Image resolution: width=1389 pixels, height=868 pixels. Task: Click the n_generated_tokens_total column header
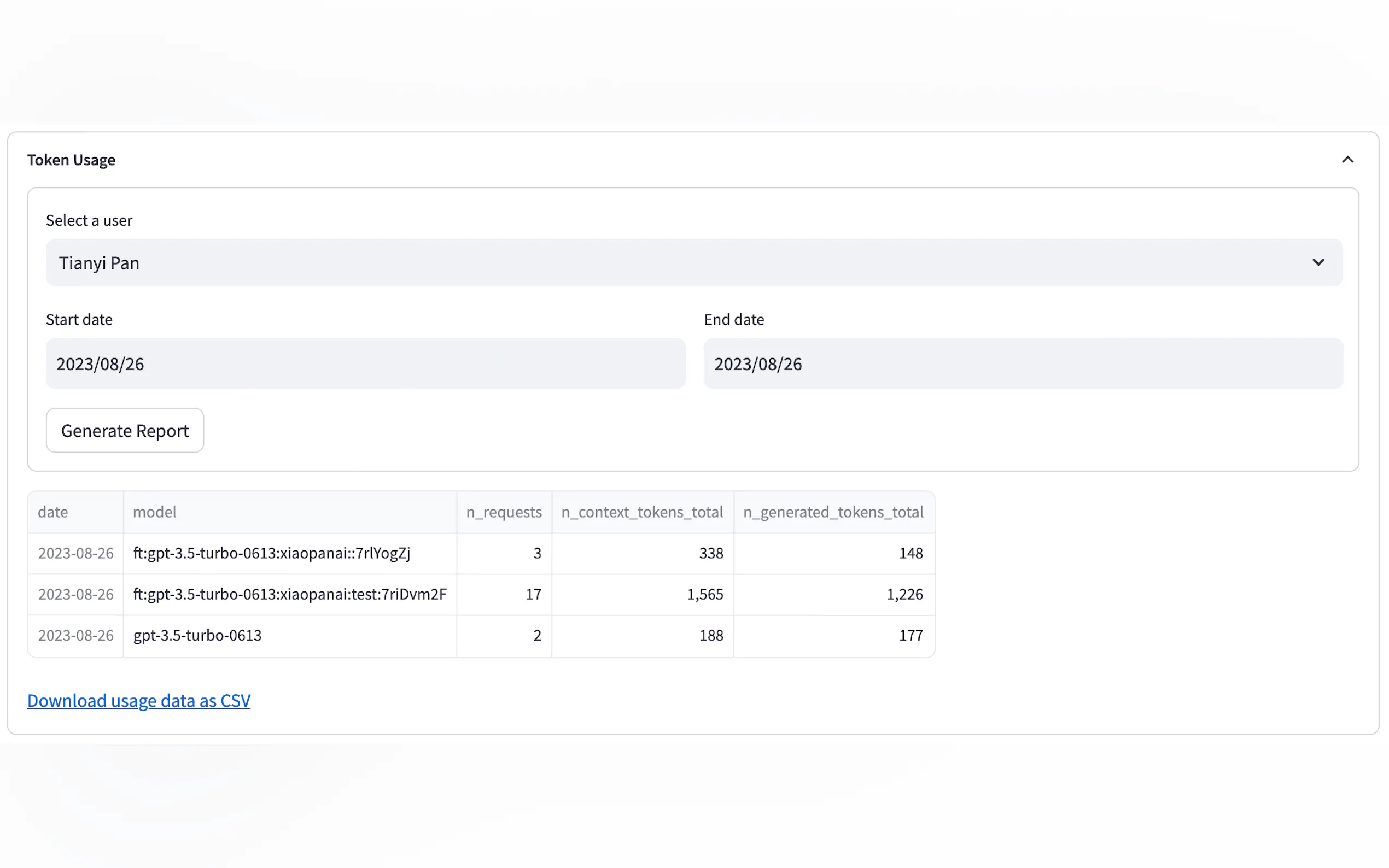click(833, 512)
